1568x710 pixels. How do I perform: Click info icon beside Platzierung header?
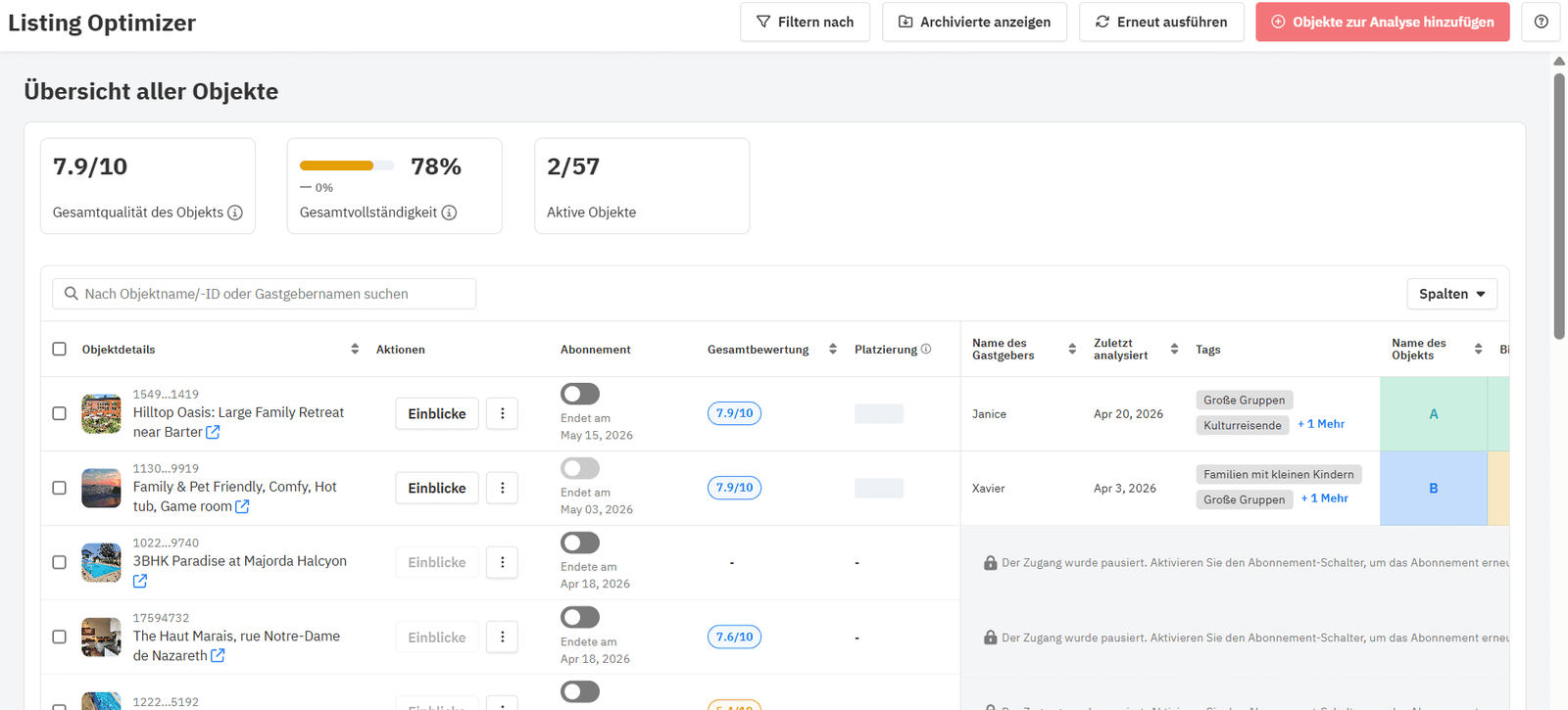[926, 349]
